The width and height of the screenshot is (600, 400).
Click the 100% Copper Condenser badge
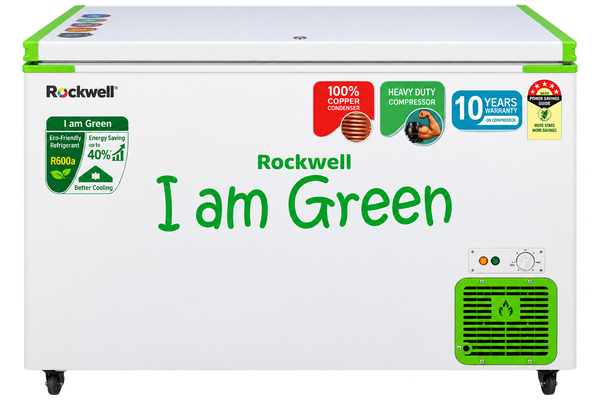point(343,111)
